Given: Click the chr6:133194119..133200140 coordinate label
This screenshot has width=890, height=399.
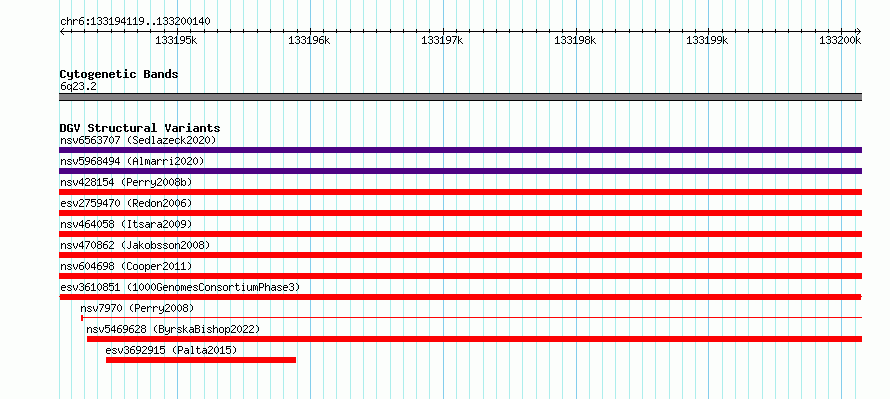Looking at the screenshot, I should (135, 22).
